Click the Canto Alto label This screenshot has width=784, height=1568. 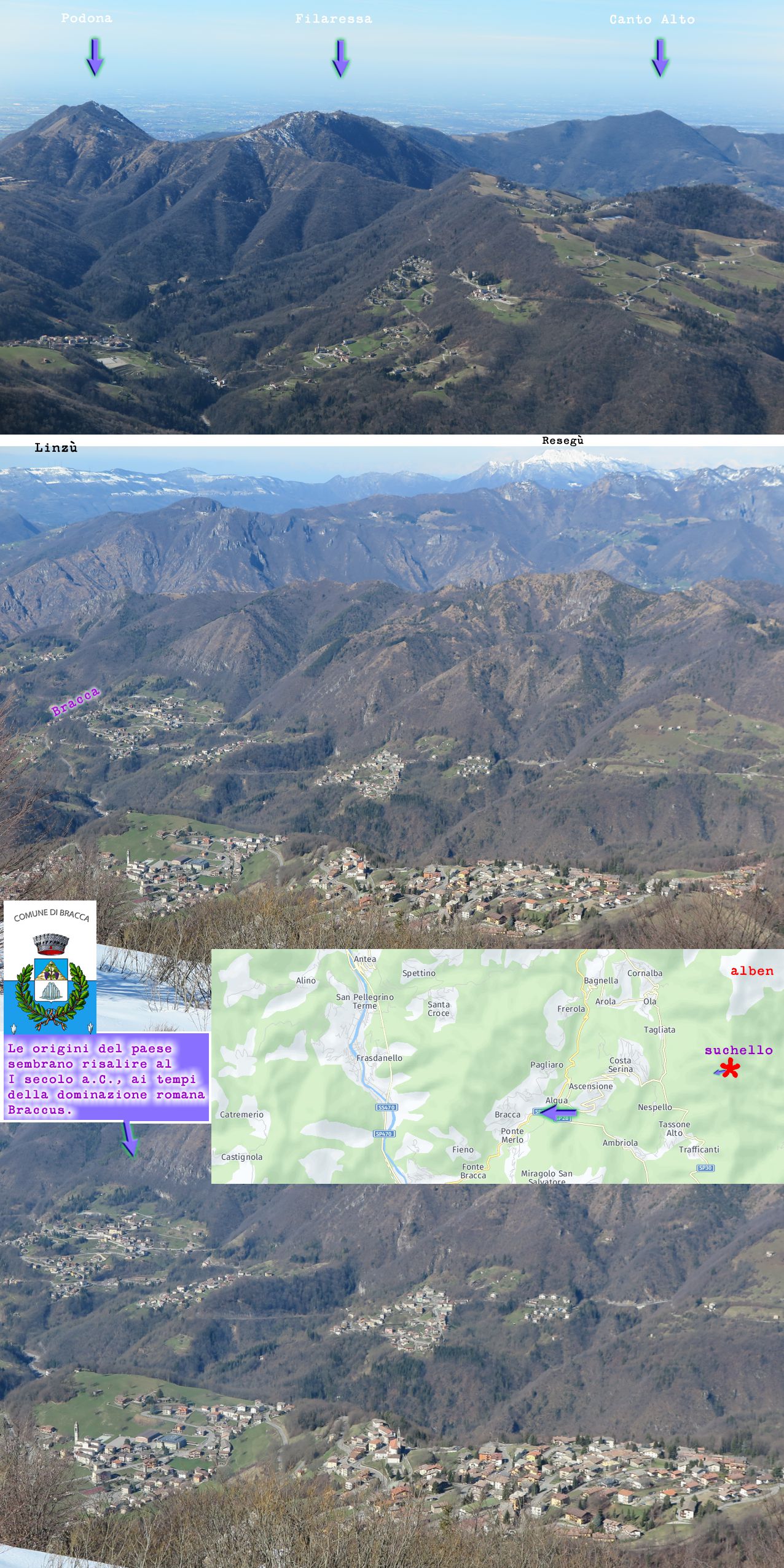[x=652, y=20]
